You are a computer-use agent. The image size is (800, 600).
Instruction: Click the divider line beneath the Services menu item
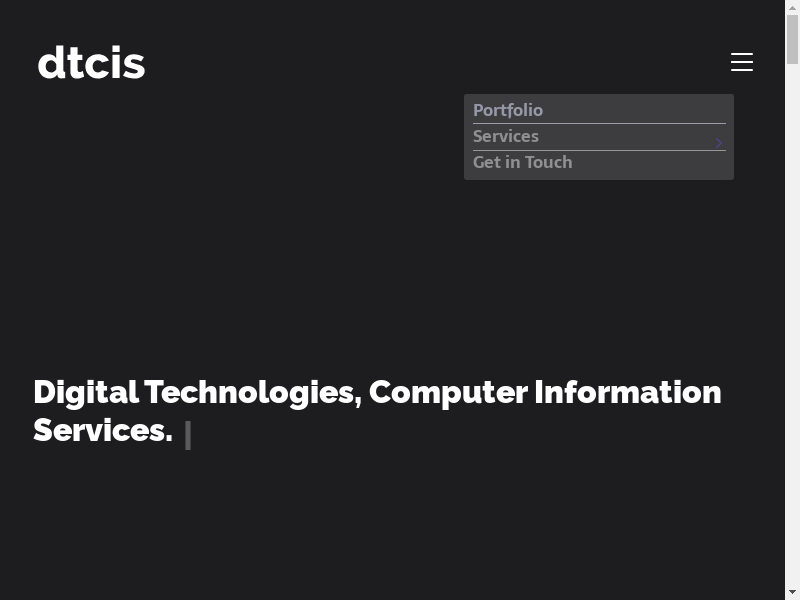[599, 150]
